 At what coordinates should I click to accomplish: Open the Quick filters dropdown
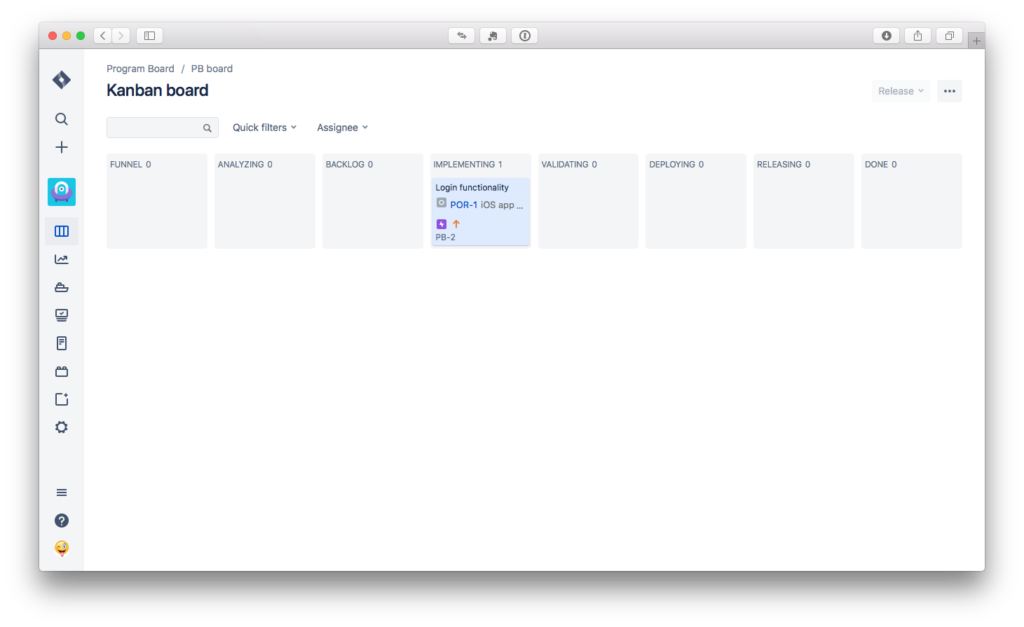click(264, 127)
